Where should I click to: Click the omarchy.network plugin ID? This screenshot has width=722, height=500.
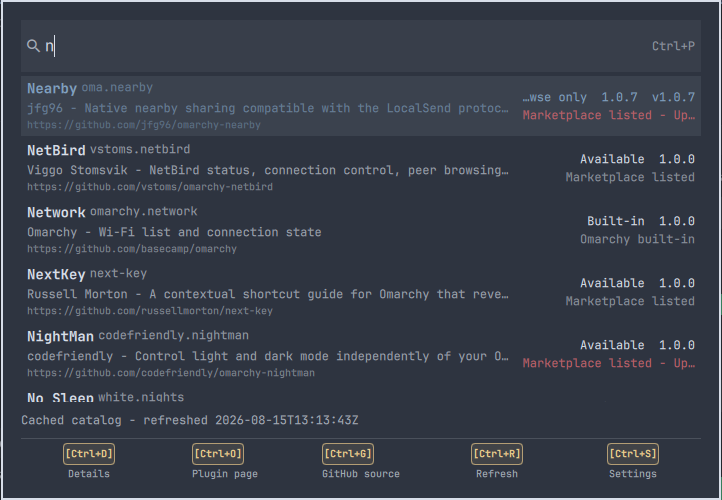[x=144, y=211]
